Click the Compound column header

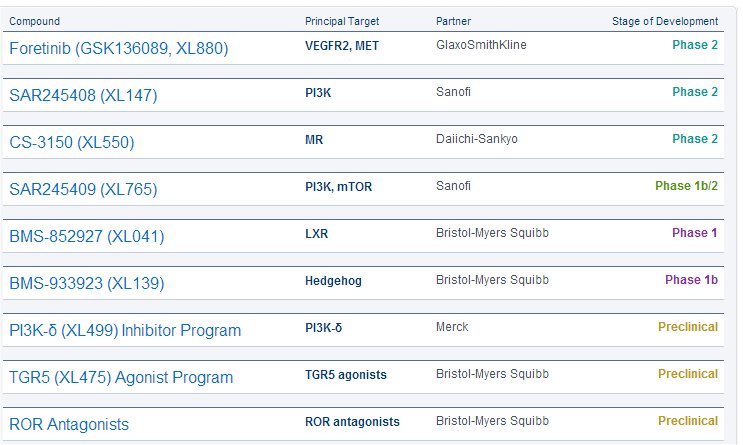pyautogui.click(x=35, y=21)
